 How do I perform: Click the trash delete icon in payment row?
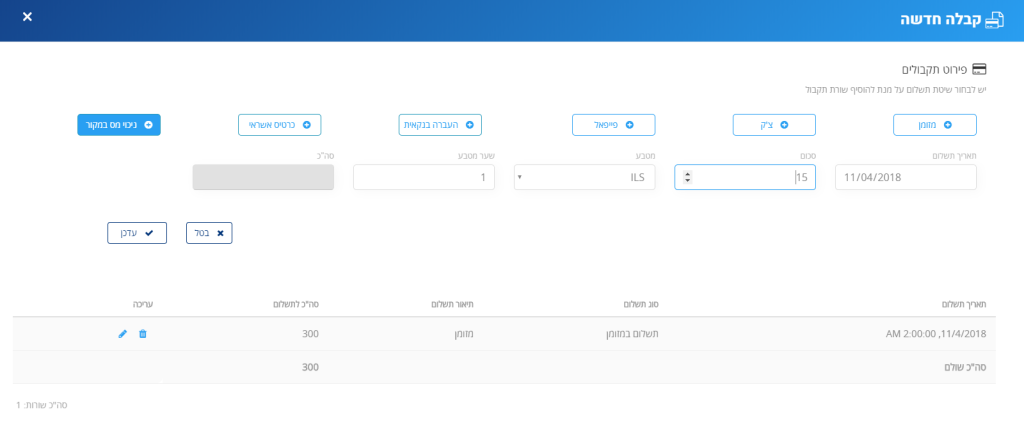(142, 334)
